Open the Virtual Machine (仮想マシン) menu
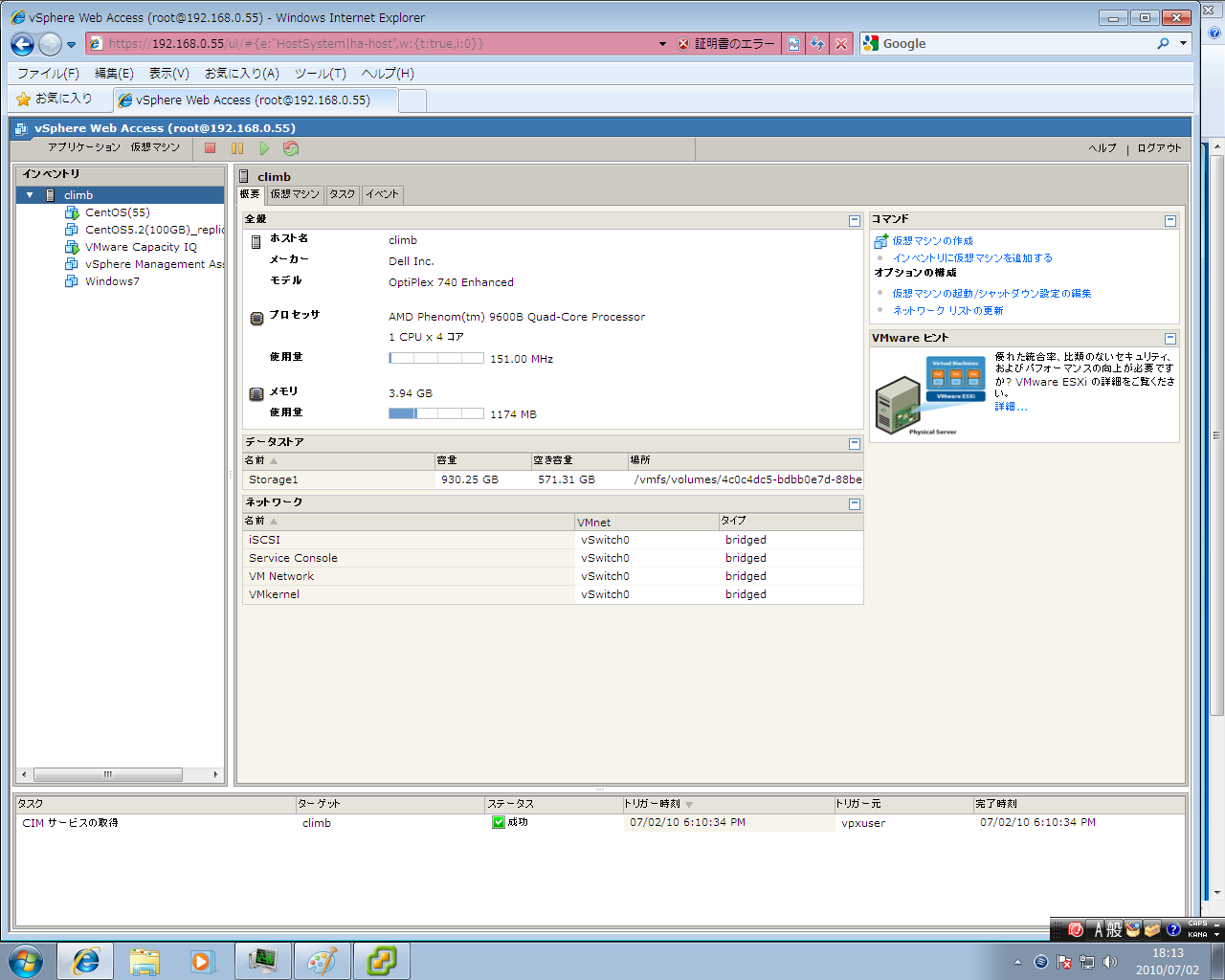Screen dimensions: 1225x980 click(x=155, y=147)
